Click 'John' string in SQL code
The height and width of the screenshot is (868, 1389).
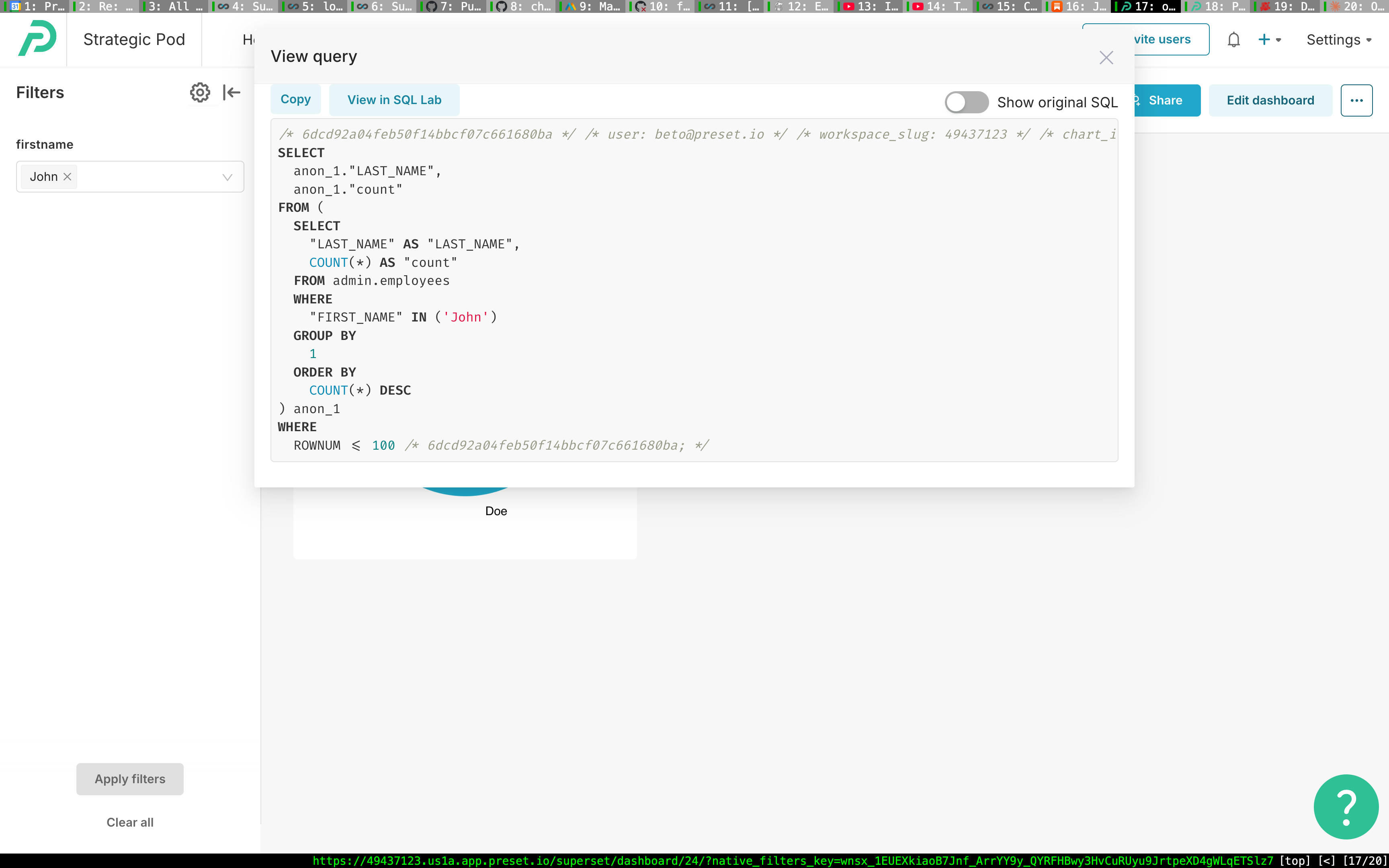(465, 317)
